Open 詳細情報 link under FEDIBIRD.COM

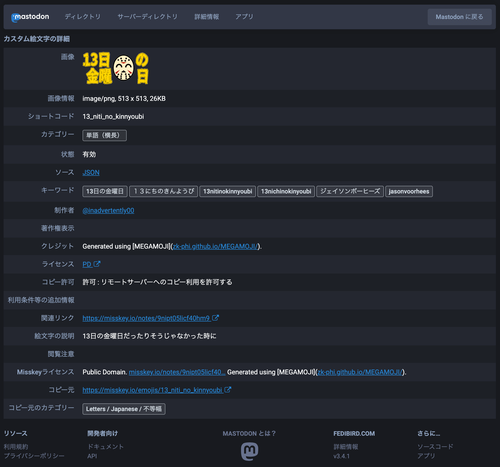(x=346, y=447)
